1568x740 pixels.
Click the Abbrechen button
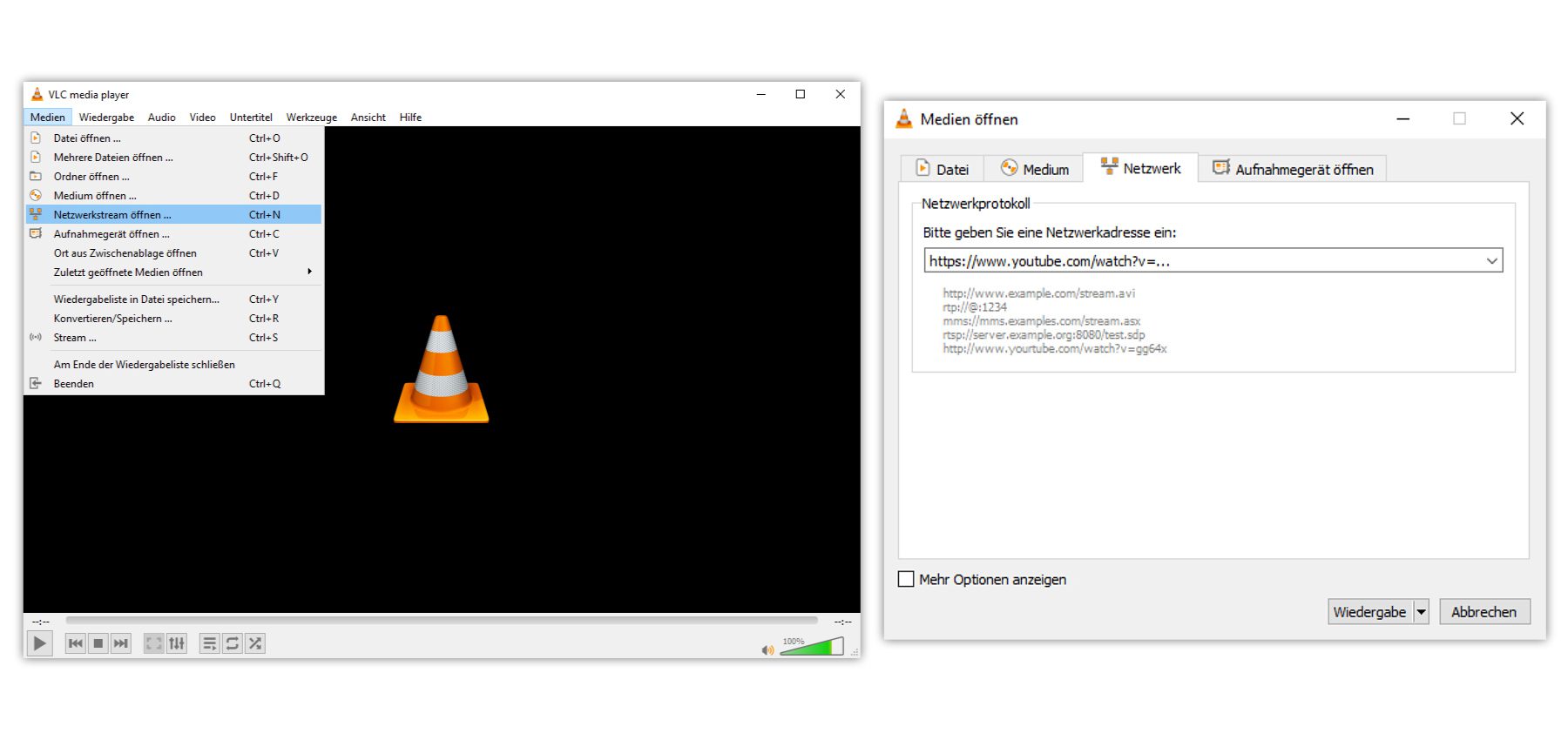pyautogui.click(x=1484, y=612)
